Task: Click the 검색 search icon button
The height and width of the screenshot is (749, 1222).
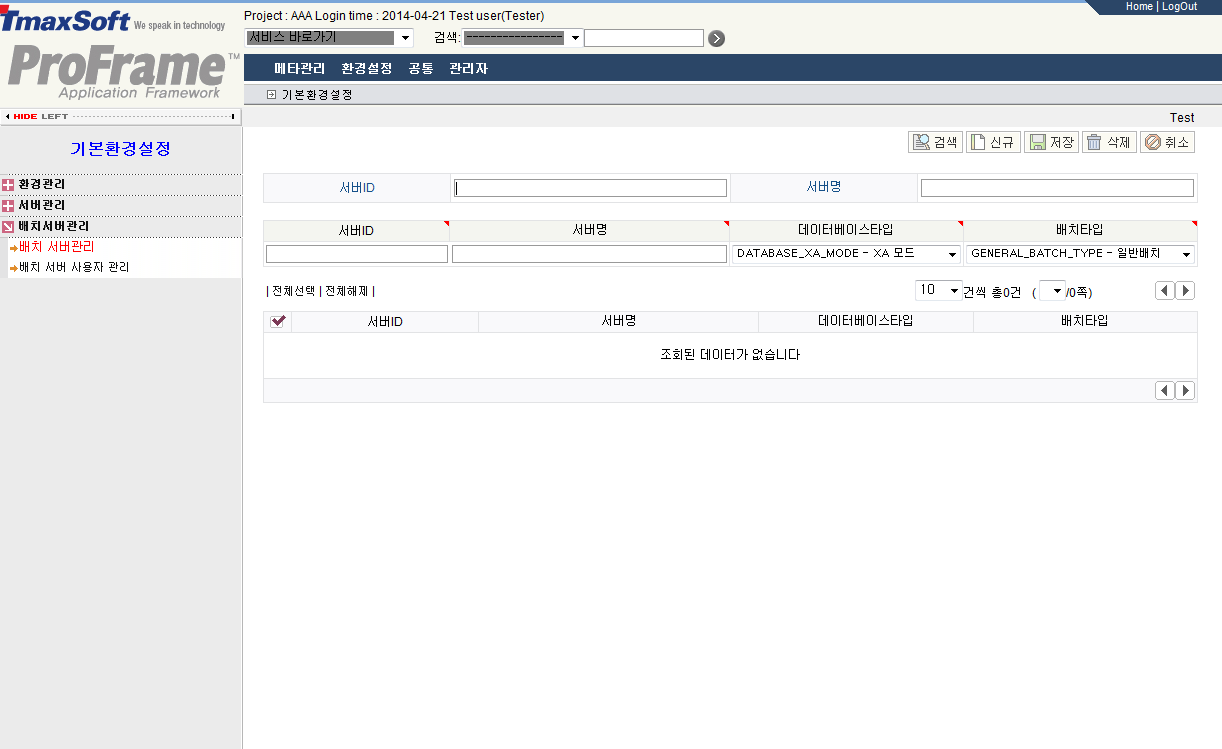Action: [933, 141]
